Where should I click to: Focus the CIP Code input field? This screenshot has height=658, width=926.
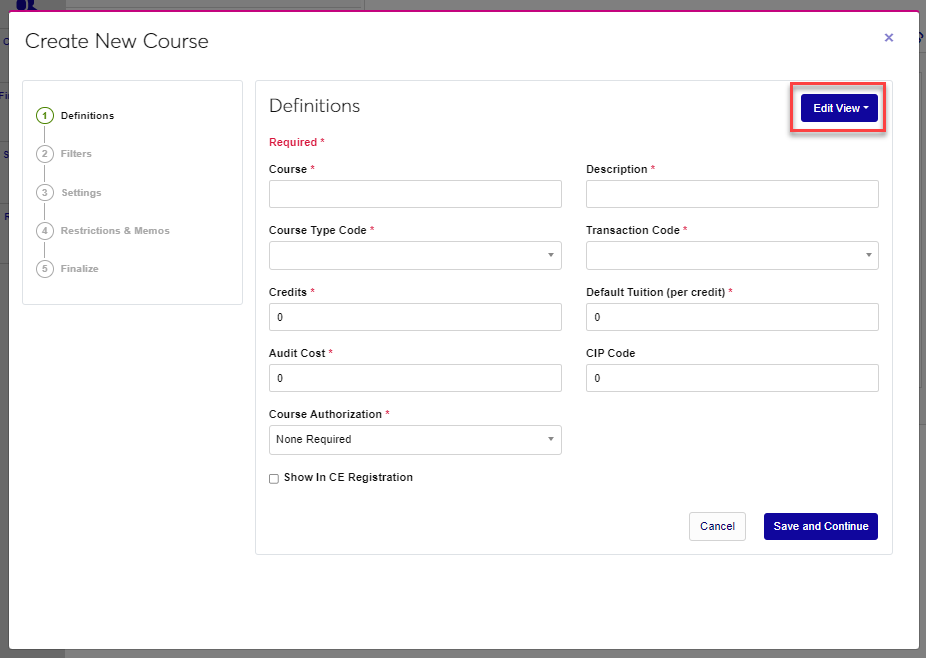pos(732,378)
